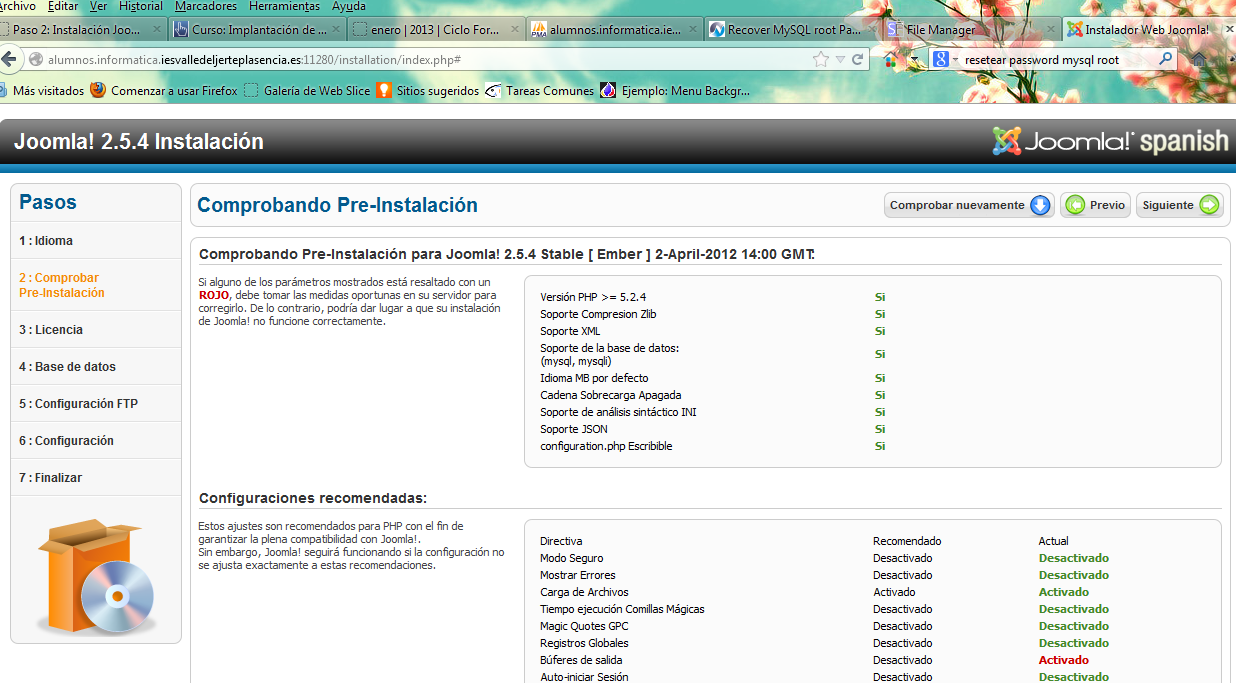Bookmark this page with the star icon

pos(821,60)
